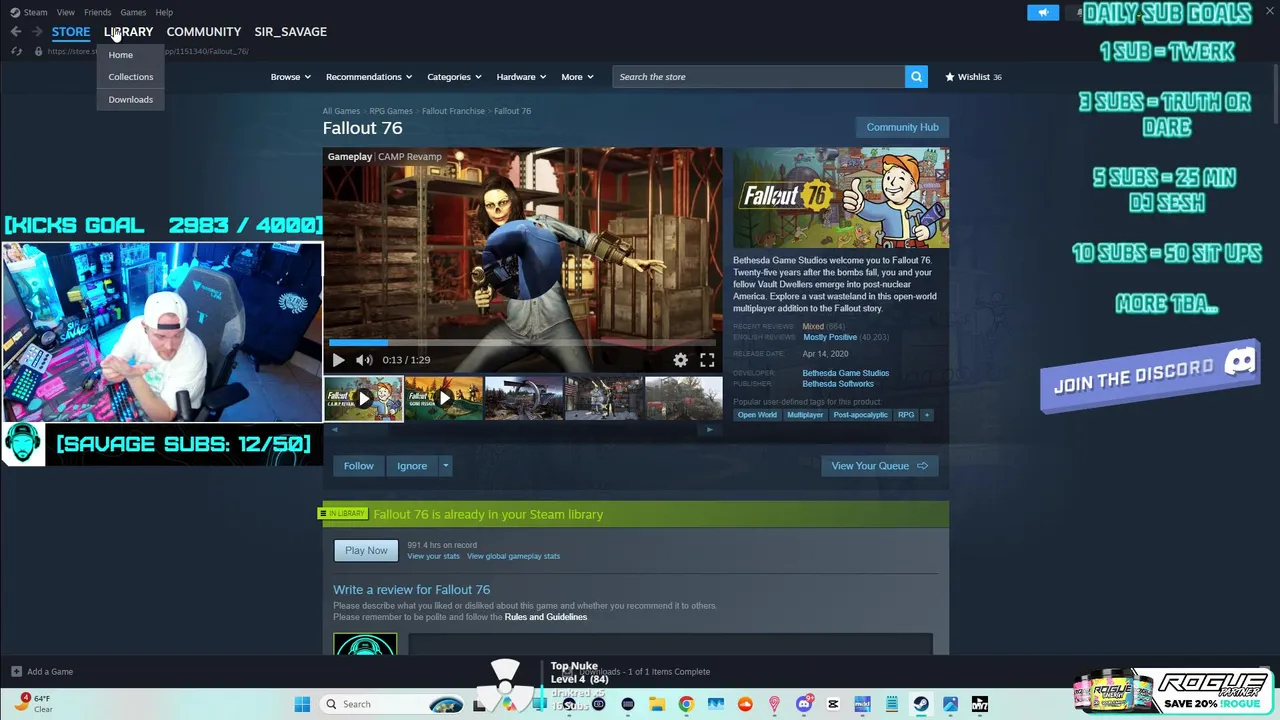Expand the More dropdown
1280x720 pixels.
point(577,77)
